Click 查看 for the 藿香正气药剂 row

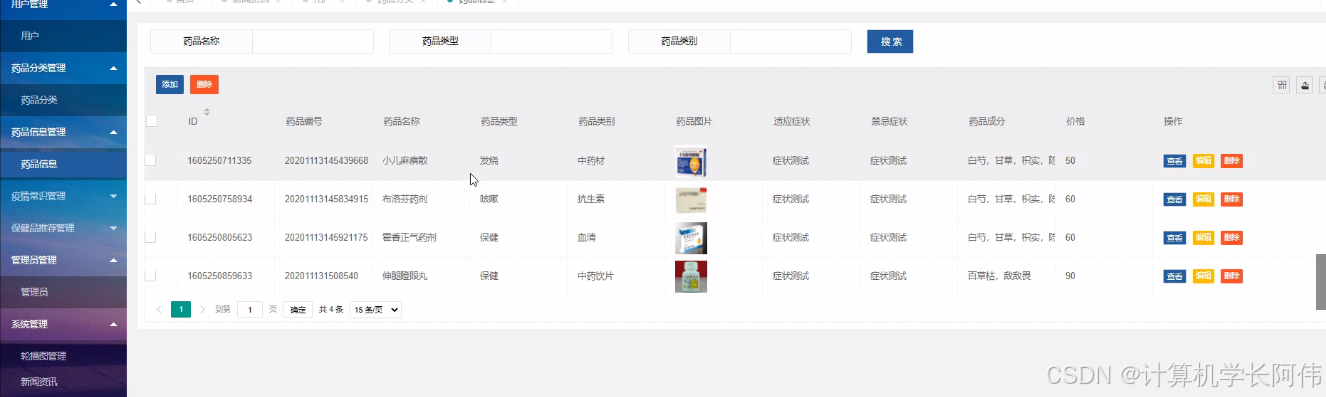click(1175, 238)
